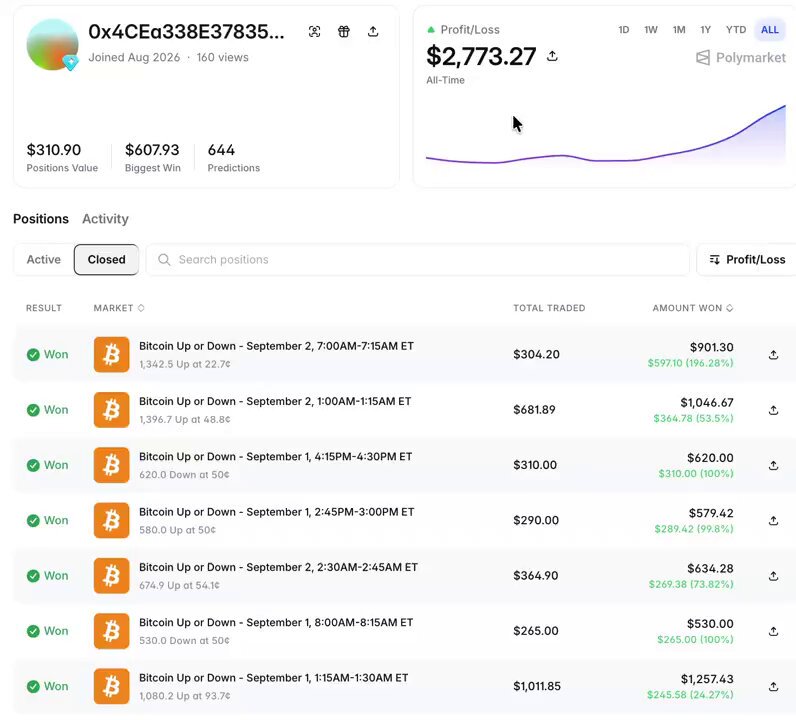
Task: Open Bitcoin icon of 1:00AM-1:15AM market
Action: click(112, 410)
